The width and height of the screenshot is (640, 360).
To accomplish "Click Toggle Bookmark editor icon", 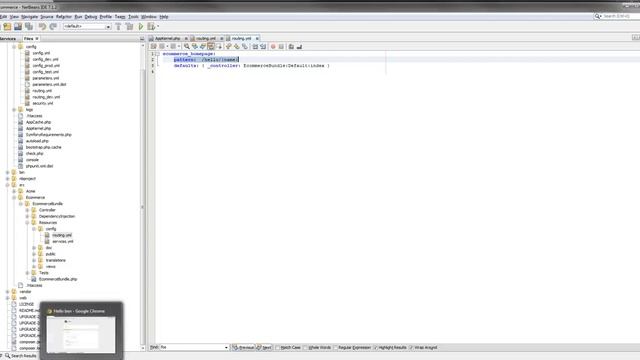I will tap(245, 47).
